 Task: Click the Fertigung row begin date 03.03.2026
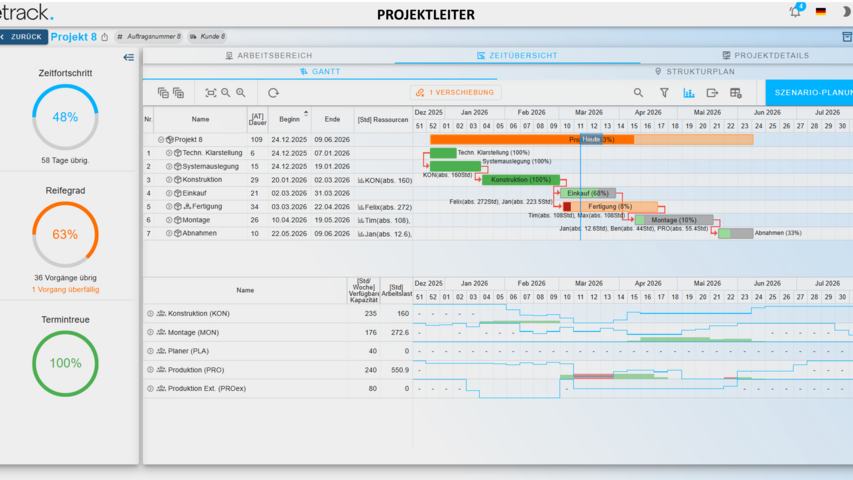(289, 207)
